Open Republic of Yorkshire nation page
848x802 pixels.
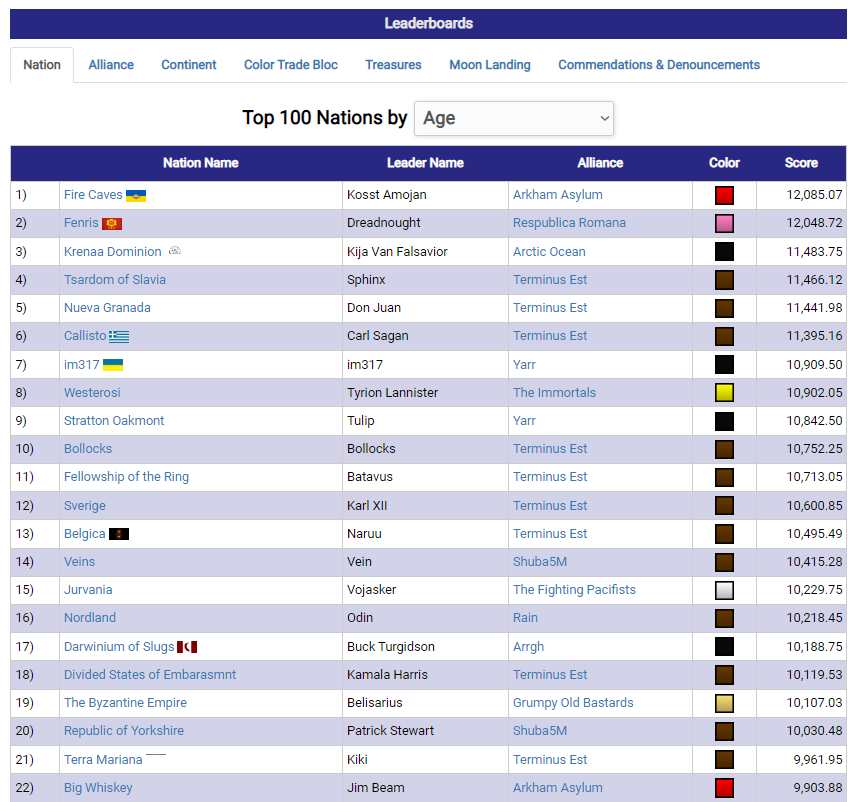point(124,731)
